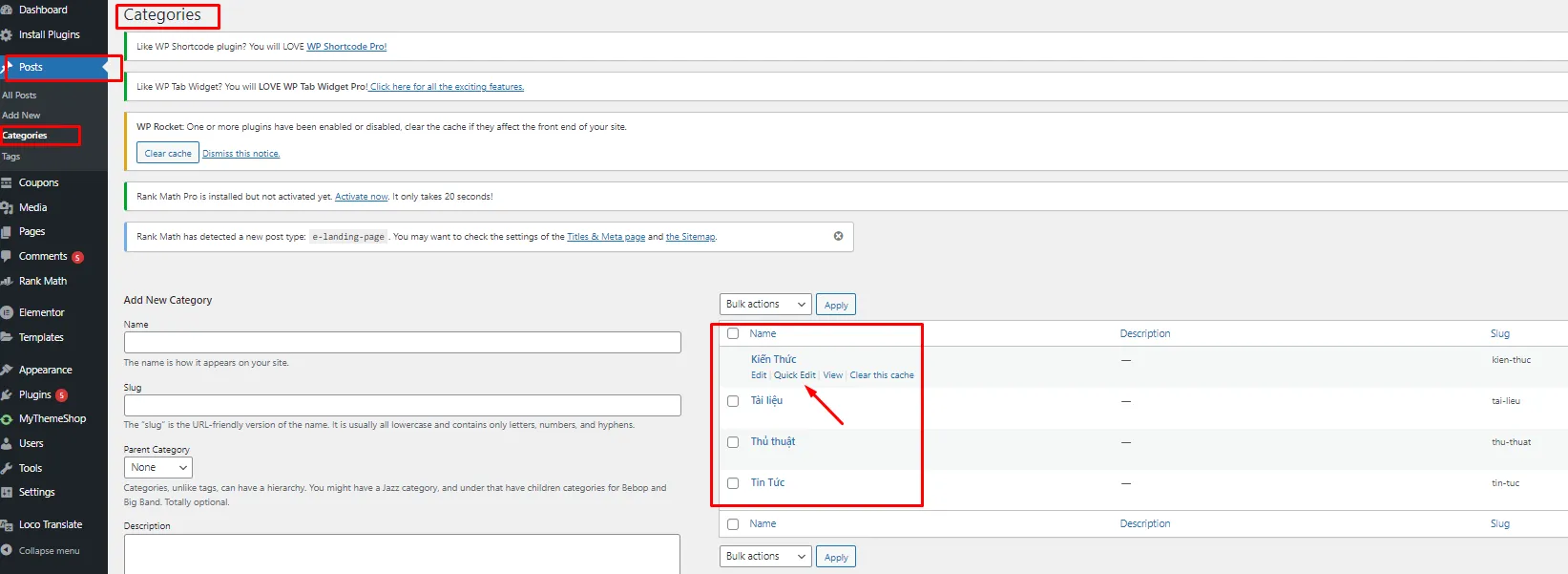Image resolution: width=1568 pixels, height=574 pixels.
Task: Click the tai-lieu slug cell
Action: (x=1506, y=401)
